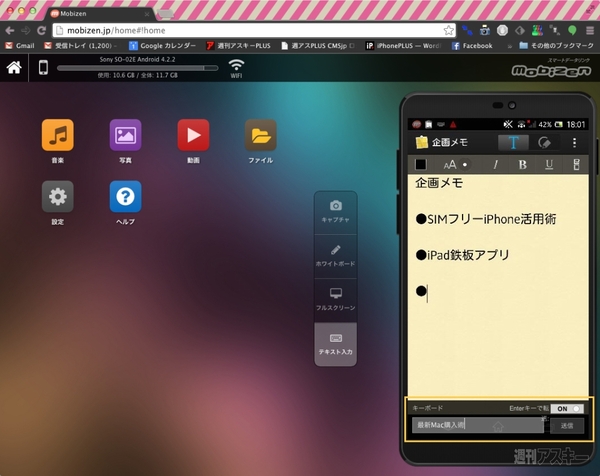Open the Chrome hamburger menu

(590, 30)
